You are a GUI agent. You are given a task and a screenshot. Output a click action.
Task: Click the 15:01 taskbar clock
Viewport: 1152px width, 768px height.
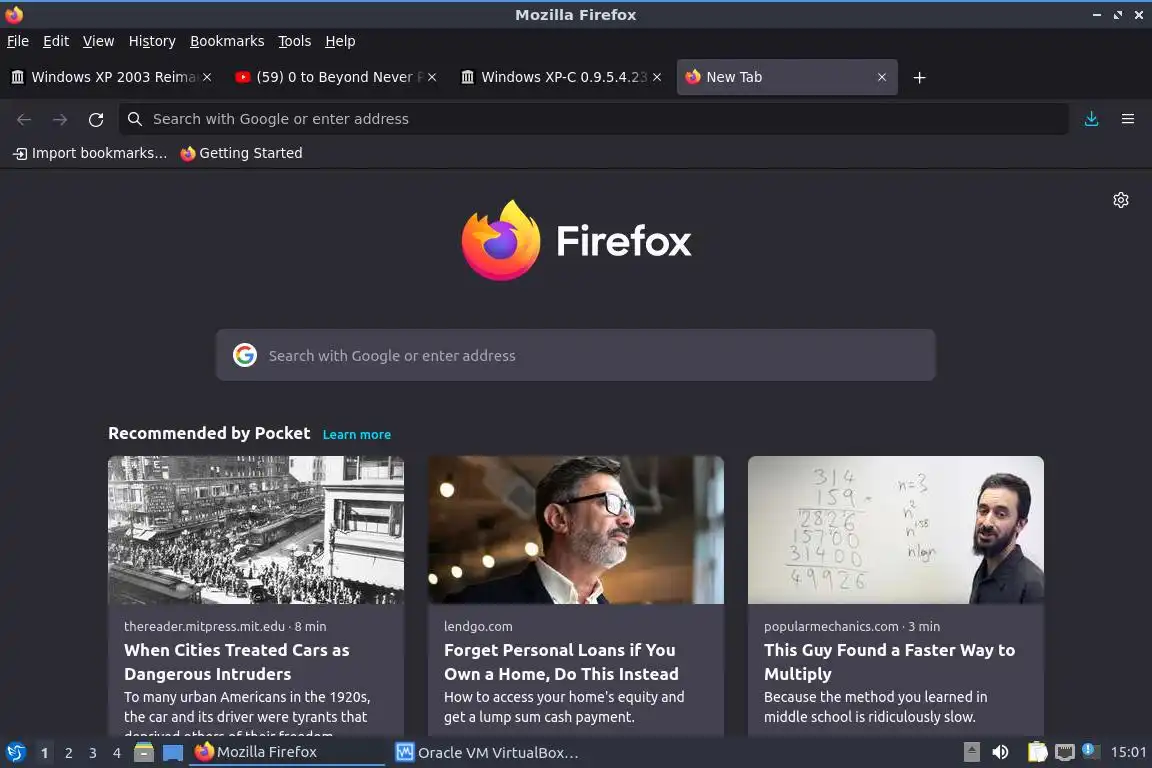(1128, 752)
